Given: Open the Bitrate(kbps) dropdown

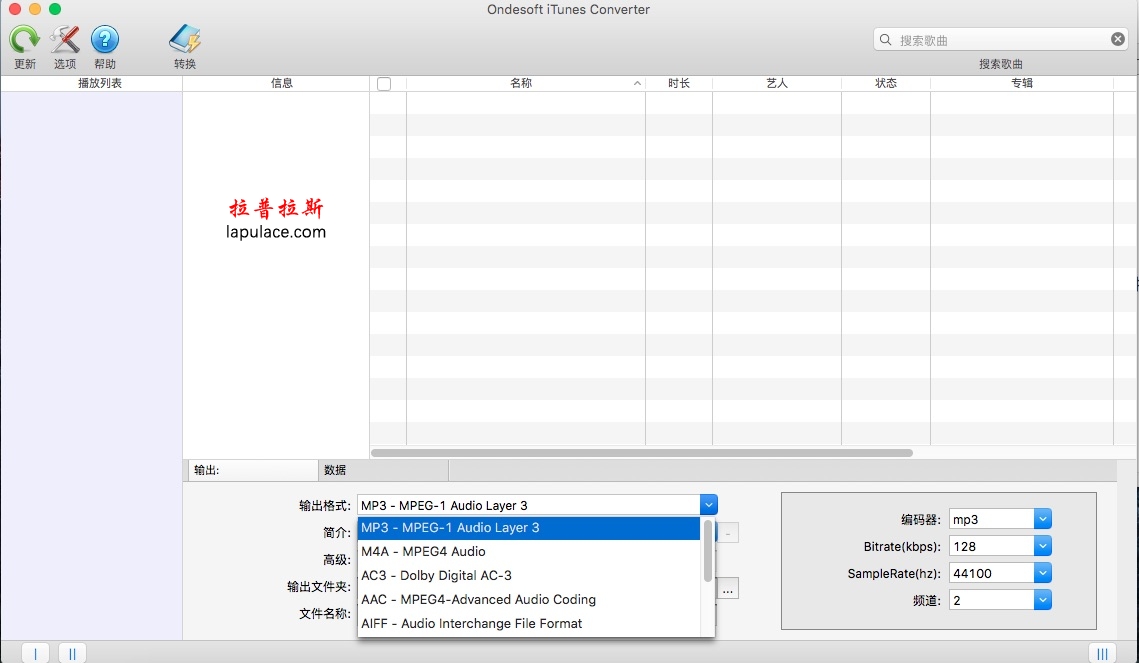Looking at the screenshot, I should pyautogui.click(x=1042, y=545).
